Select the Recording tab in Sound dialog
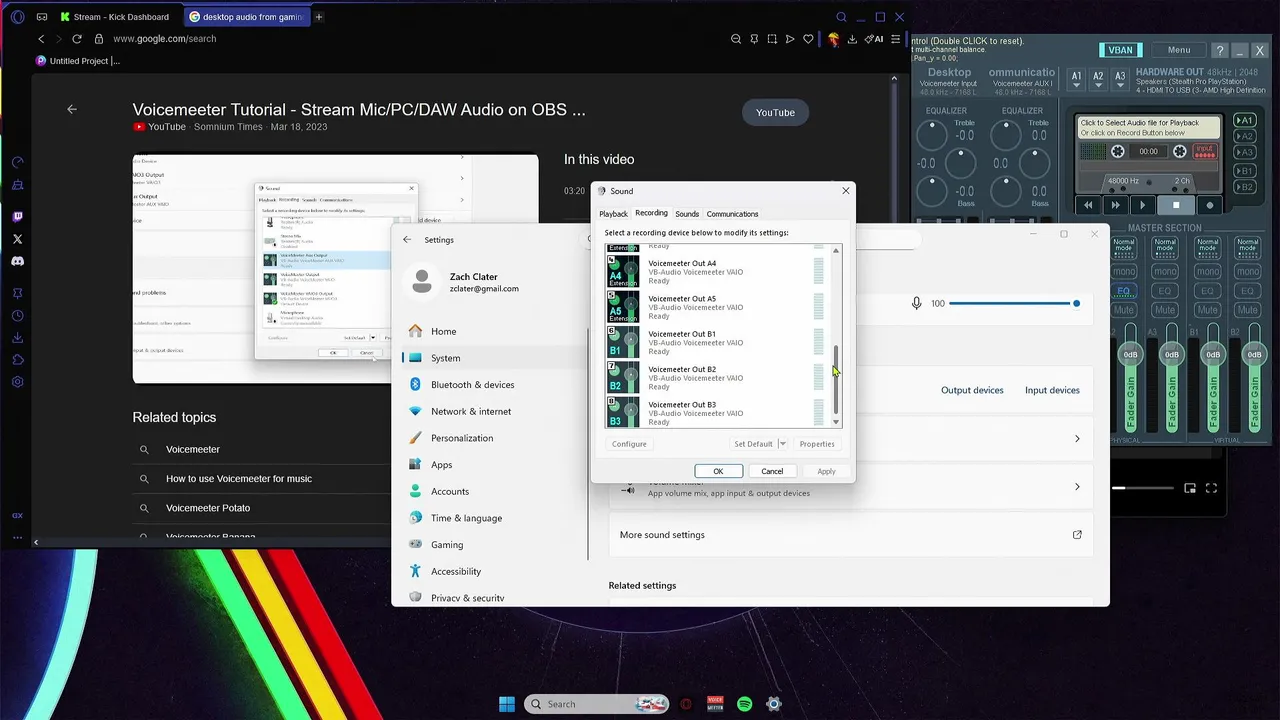This screenshot has width=1280, height=720. click(x=651, y=213)
